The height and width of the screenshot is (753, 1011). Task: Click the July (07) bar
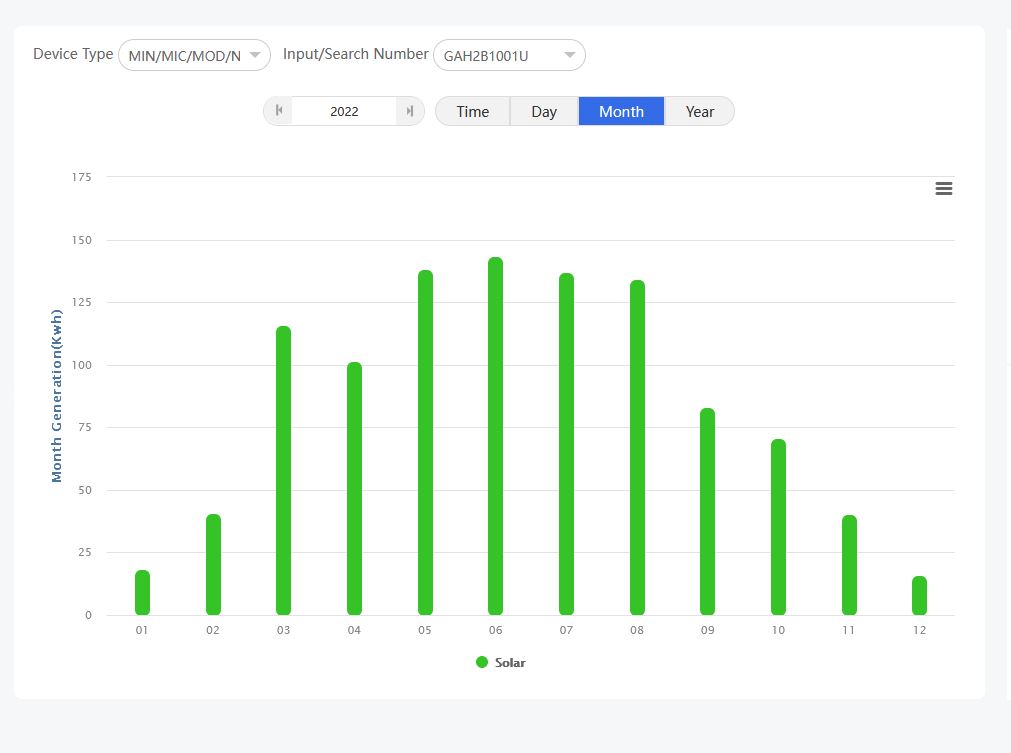pyautogui.click(x=566, y=444)
